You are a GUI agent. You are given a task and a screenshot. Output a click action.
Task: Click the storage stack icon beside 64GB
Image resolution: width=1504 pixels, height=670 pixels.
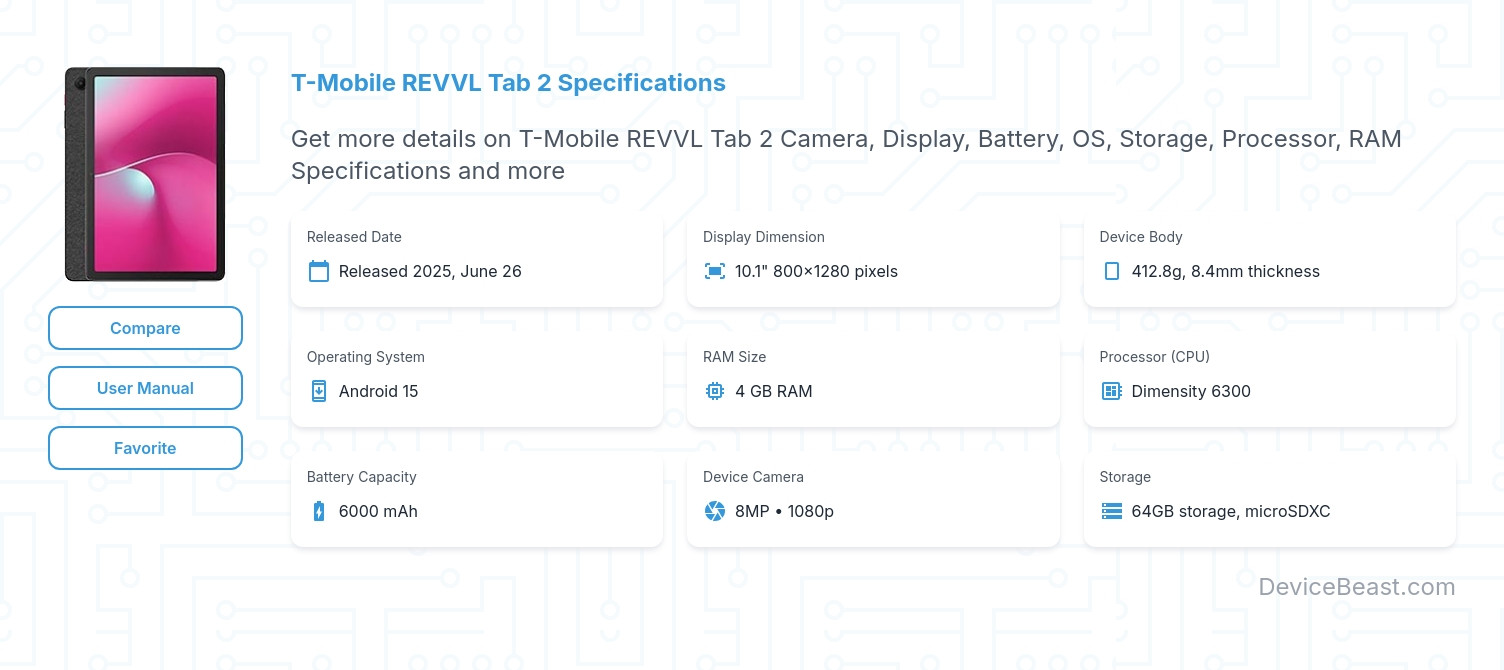[x=1111, y=511]
